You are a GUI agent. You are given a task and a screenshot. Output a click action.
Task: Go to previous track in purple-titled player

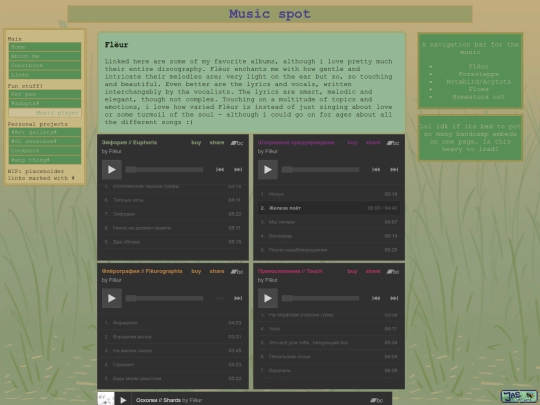[x=376, y=169]
